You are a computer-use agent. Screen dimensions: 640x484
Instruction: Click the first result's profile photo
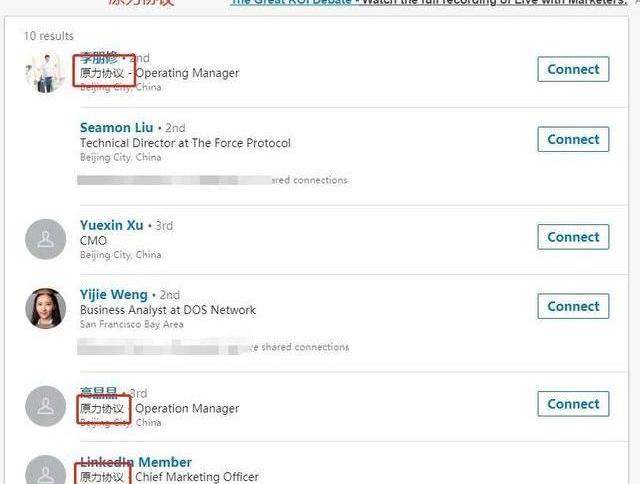coord(46,73)
